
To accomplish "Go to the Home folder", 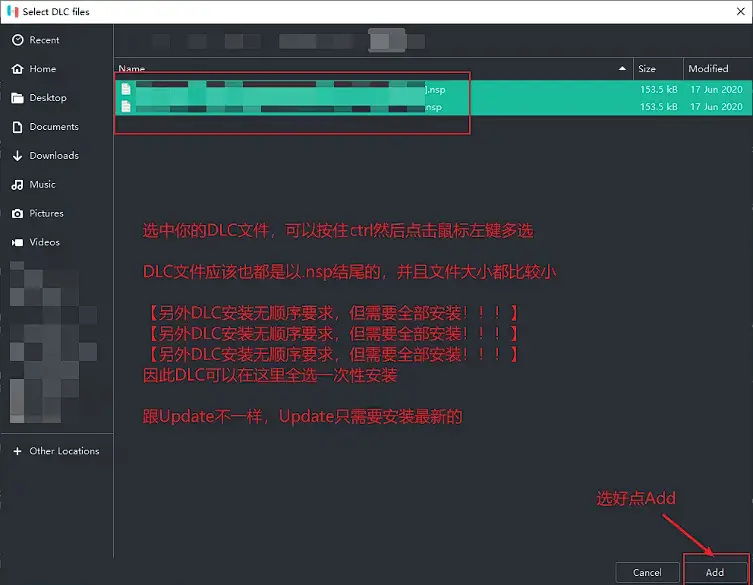I will (42, 69).
